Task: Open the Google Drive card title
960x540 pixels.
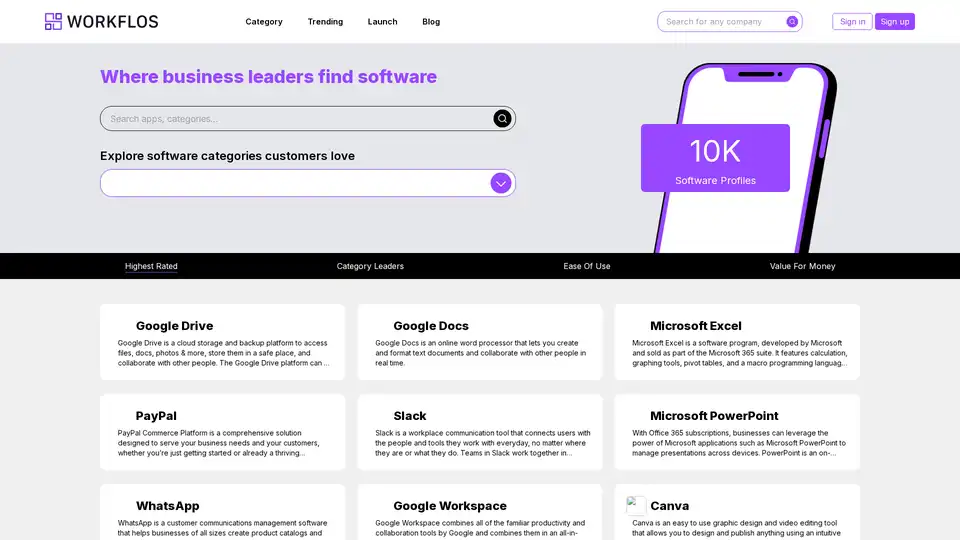Action: (174, 326)
